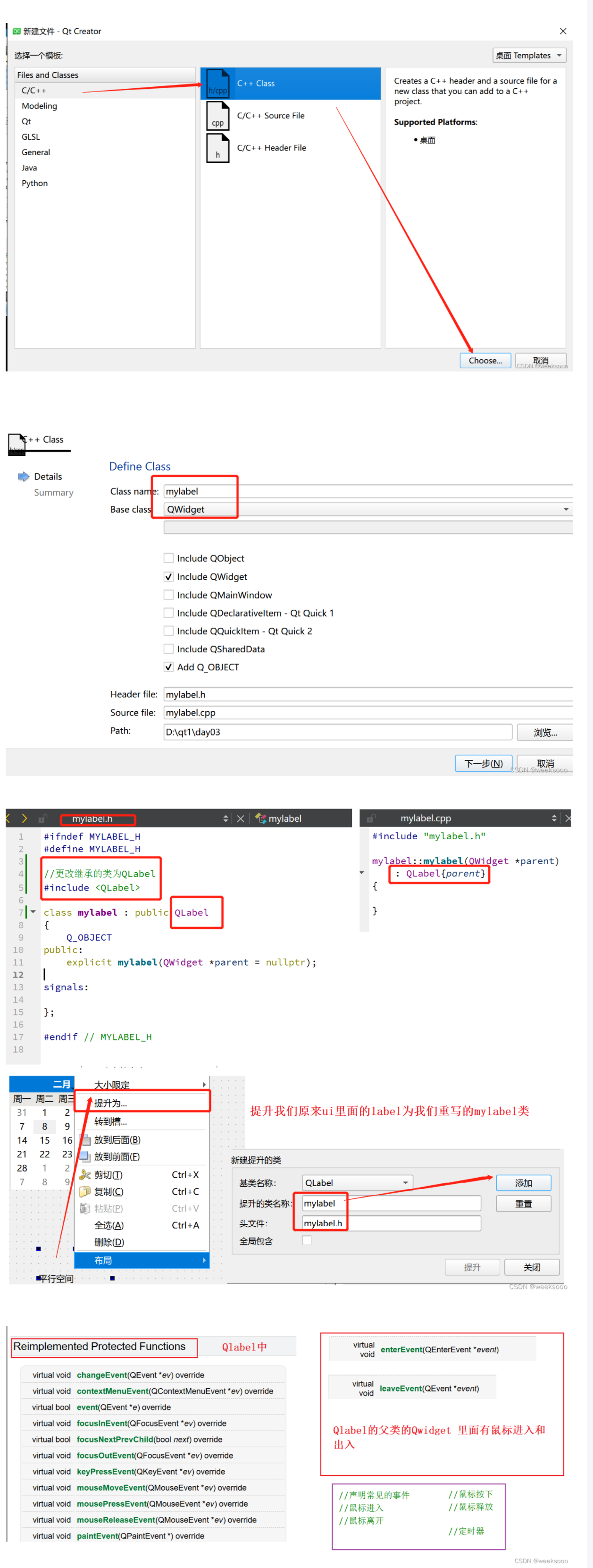The image size is (593, 1568).
Task: Choose 删除(D) in the context menu
Action: [x=142, y=1242]
